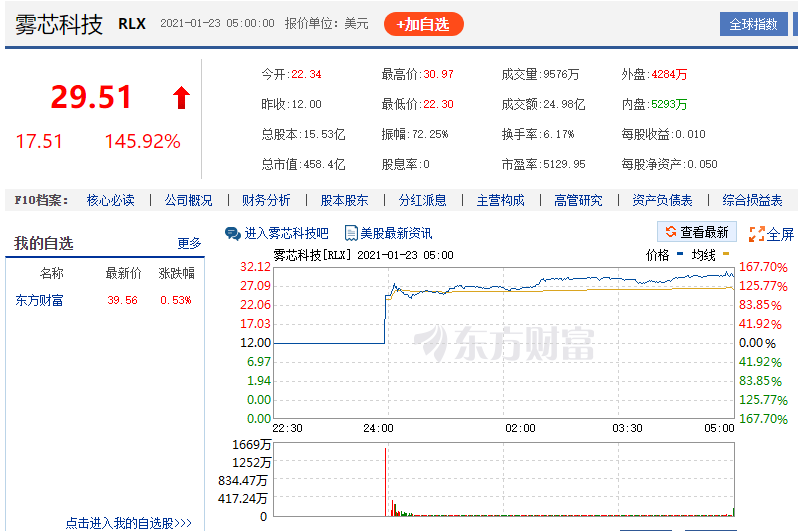
Task: Open 公司概况 F10 tab
Action: pyautogui.click(x=188, y=200)
